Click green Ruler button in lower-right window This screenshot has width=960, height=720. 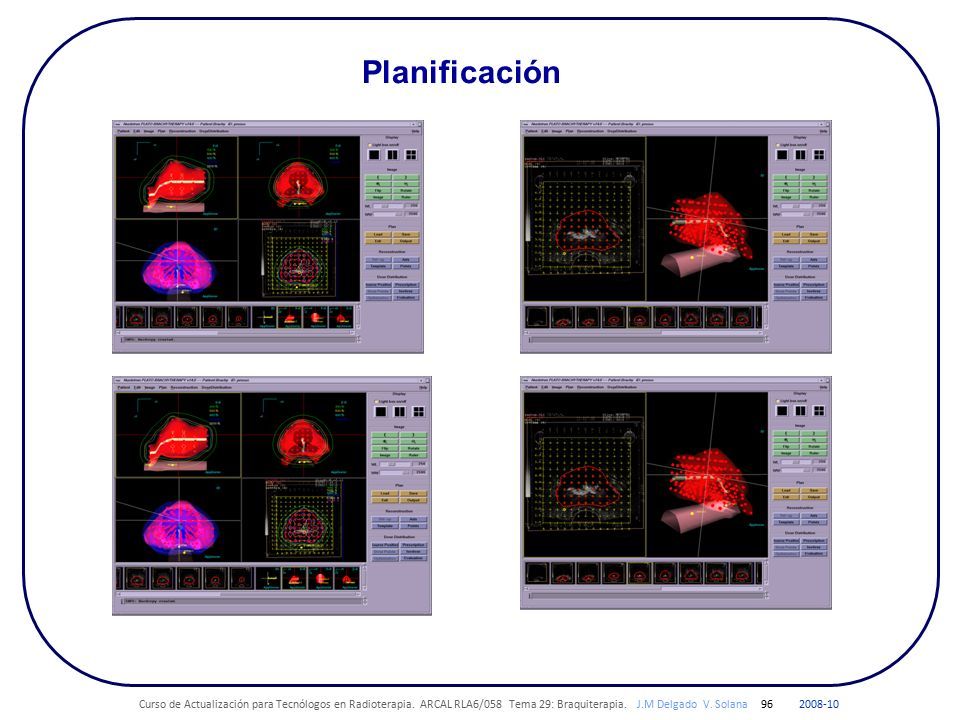[x=814, y=453]
